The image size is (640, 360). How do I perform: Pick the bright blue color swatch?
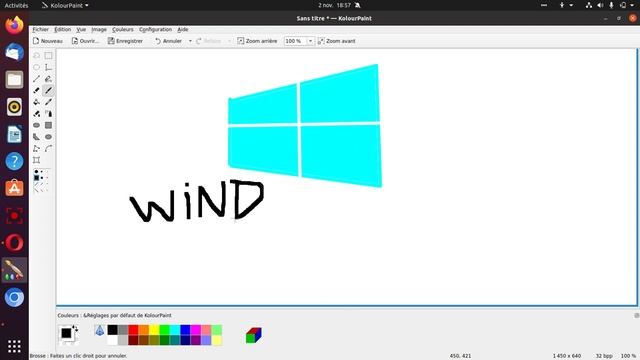185,330
